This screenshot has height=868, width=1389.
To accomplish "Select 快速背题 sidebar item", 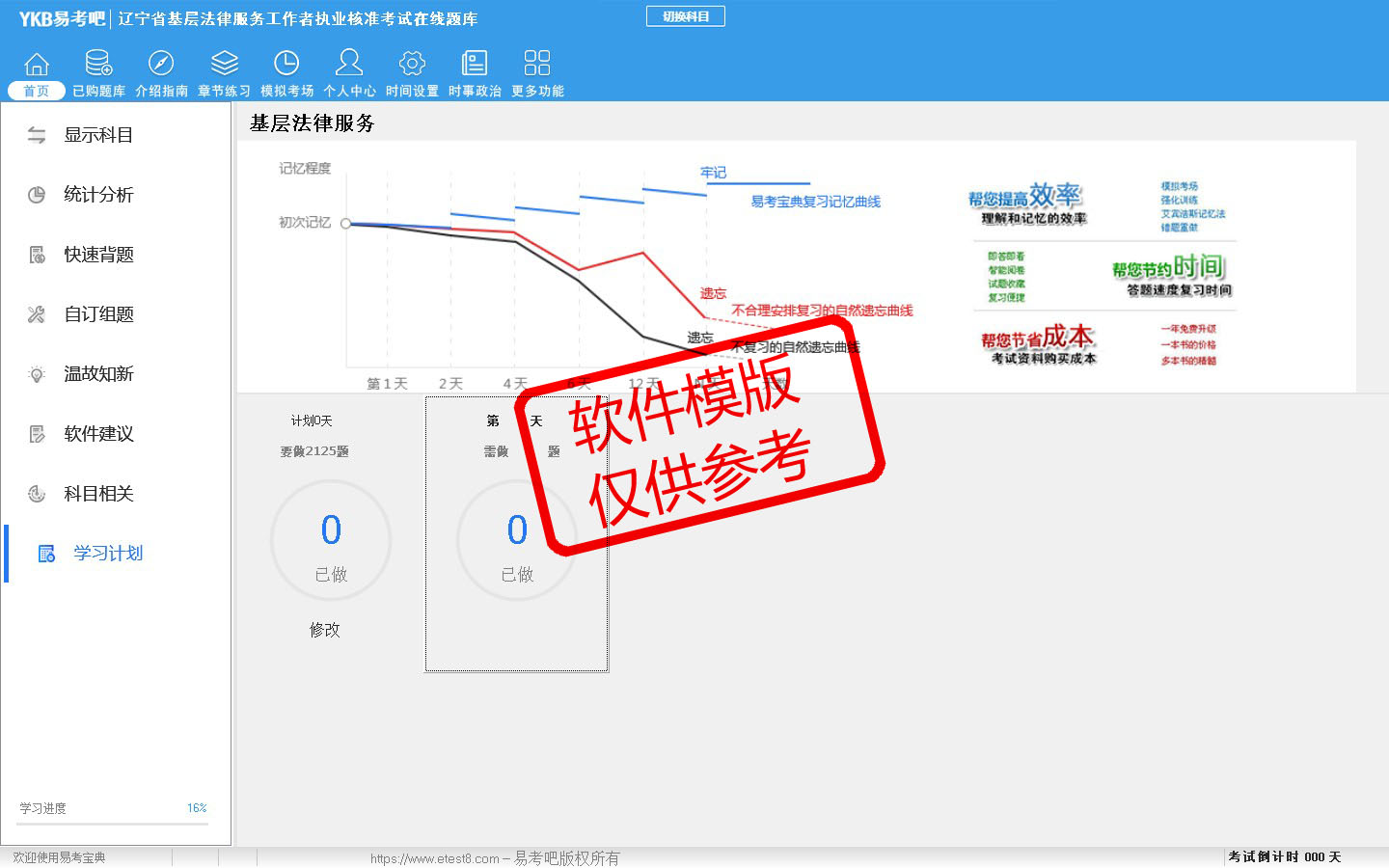I will click(97, 255).
